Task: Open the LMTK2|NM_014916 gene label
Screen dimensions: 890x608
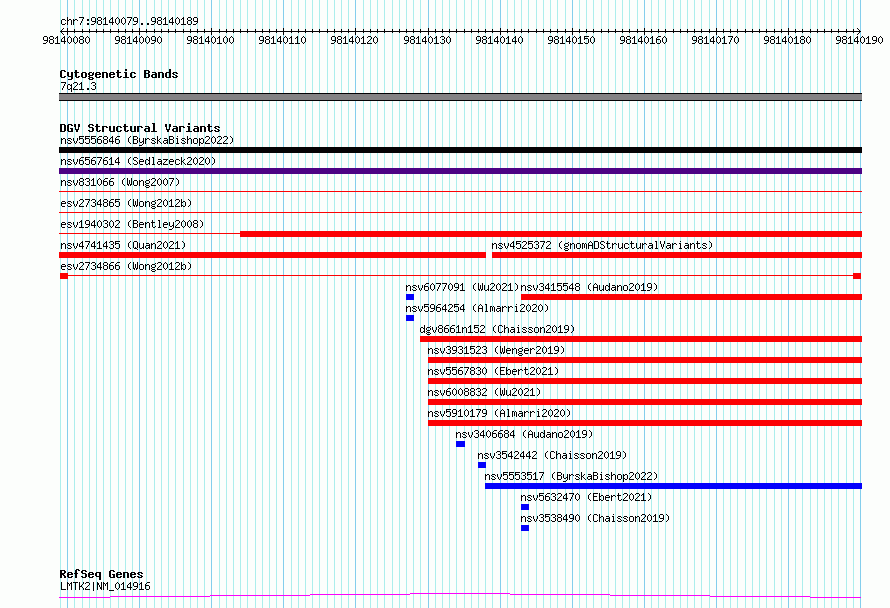Action: pos(105,586)
